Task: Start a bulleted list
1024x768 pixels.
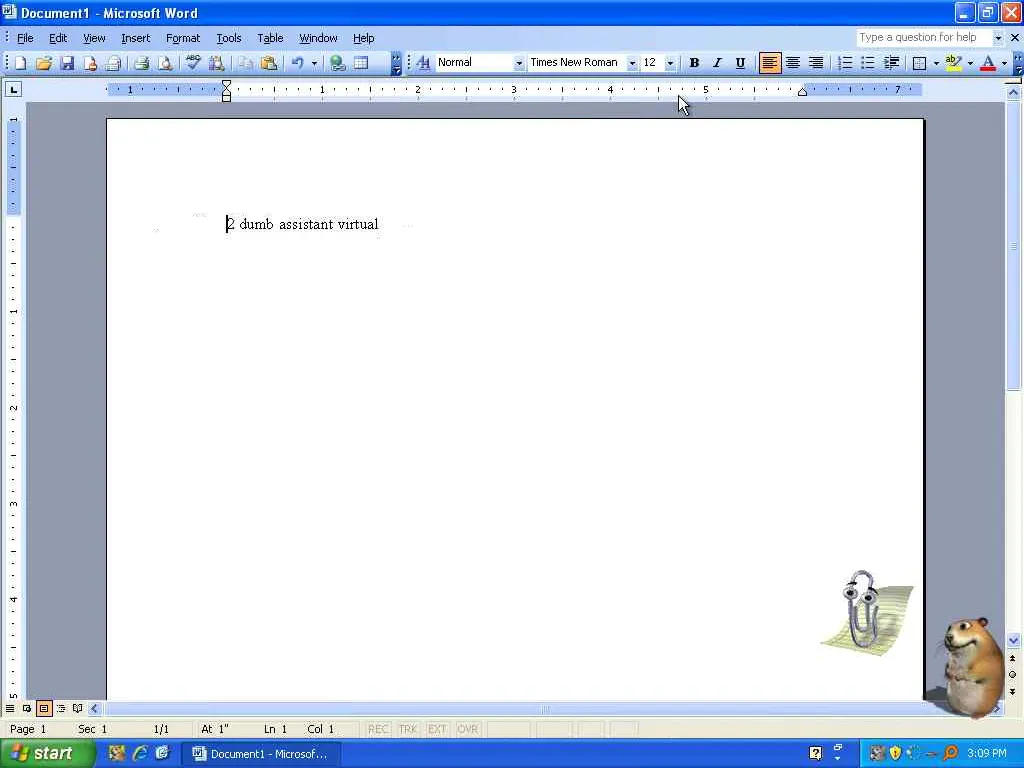Action: [x=867, y=63]
